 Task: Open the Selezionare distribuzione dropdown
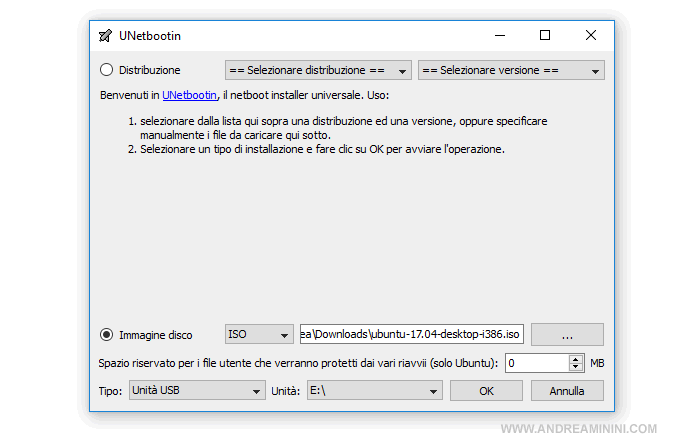(318, 70)
